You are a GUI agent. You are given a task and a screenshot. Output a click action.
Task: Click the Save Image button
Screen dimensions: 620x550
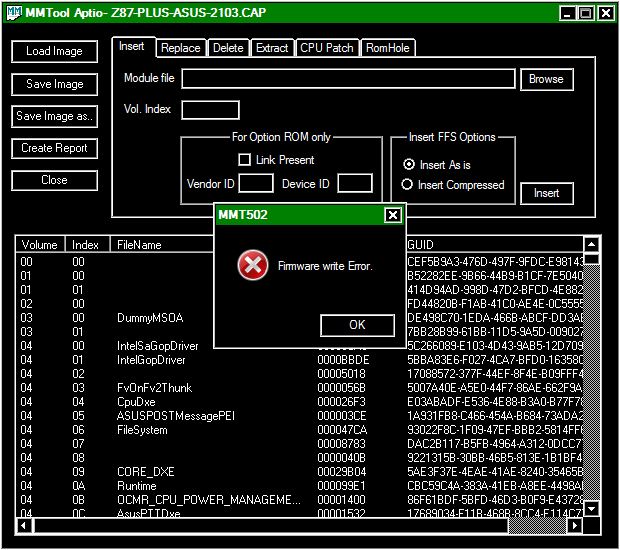[55, 84]
